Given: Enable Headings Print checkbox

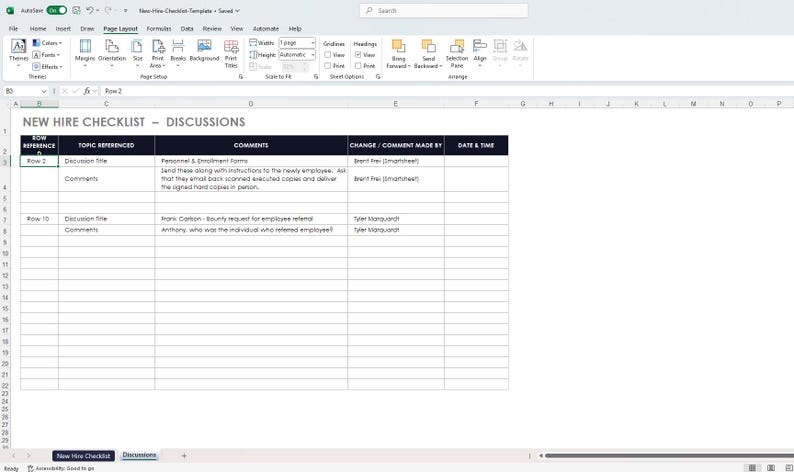Looking at the screenshot, I should click(x=358, y=66).
